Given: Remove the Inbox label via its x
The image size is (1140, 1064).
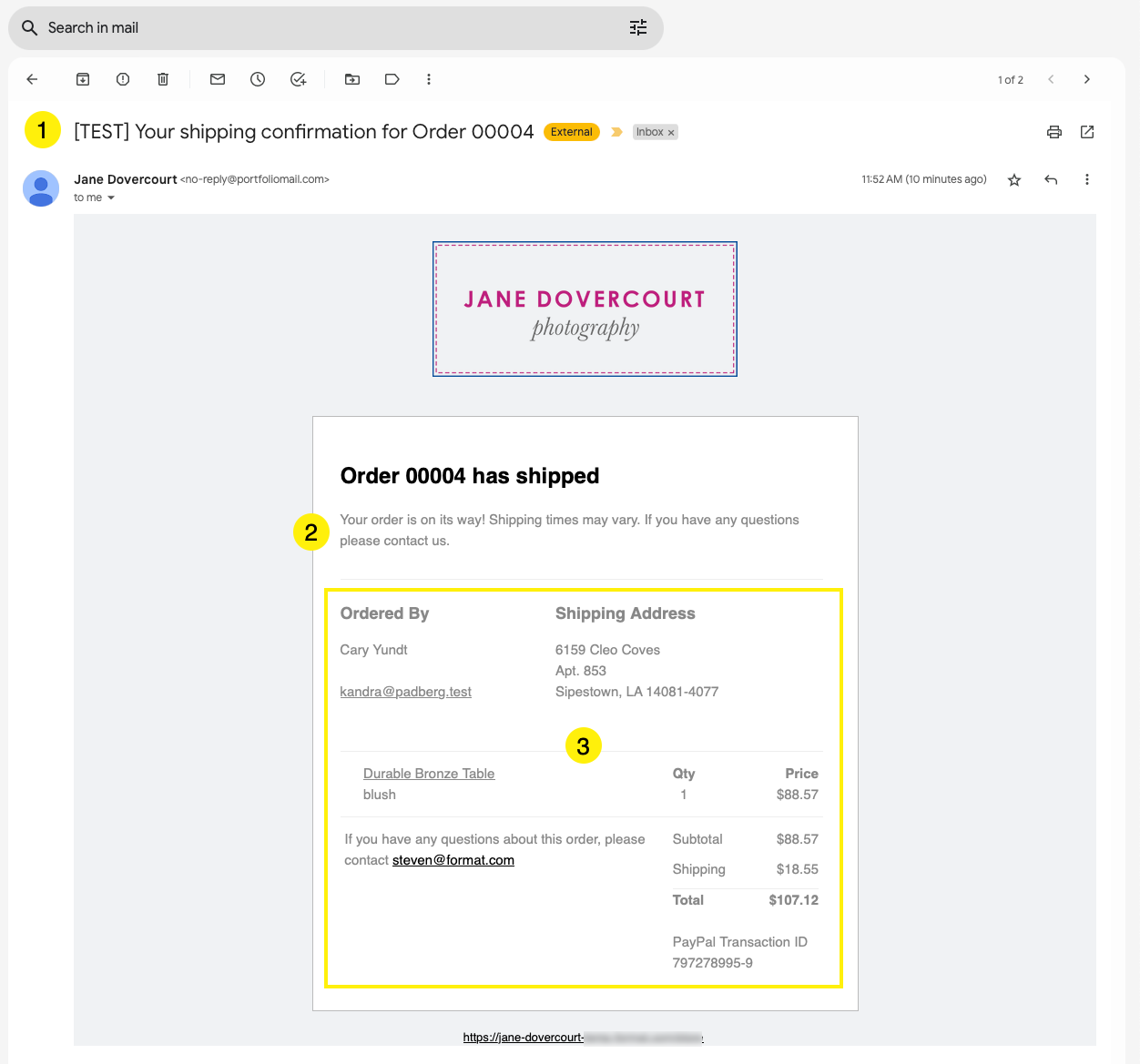Looking at the screenshot, I should [671, 133].
